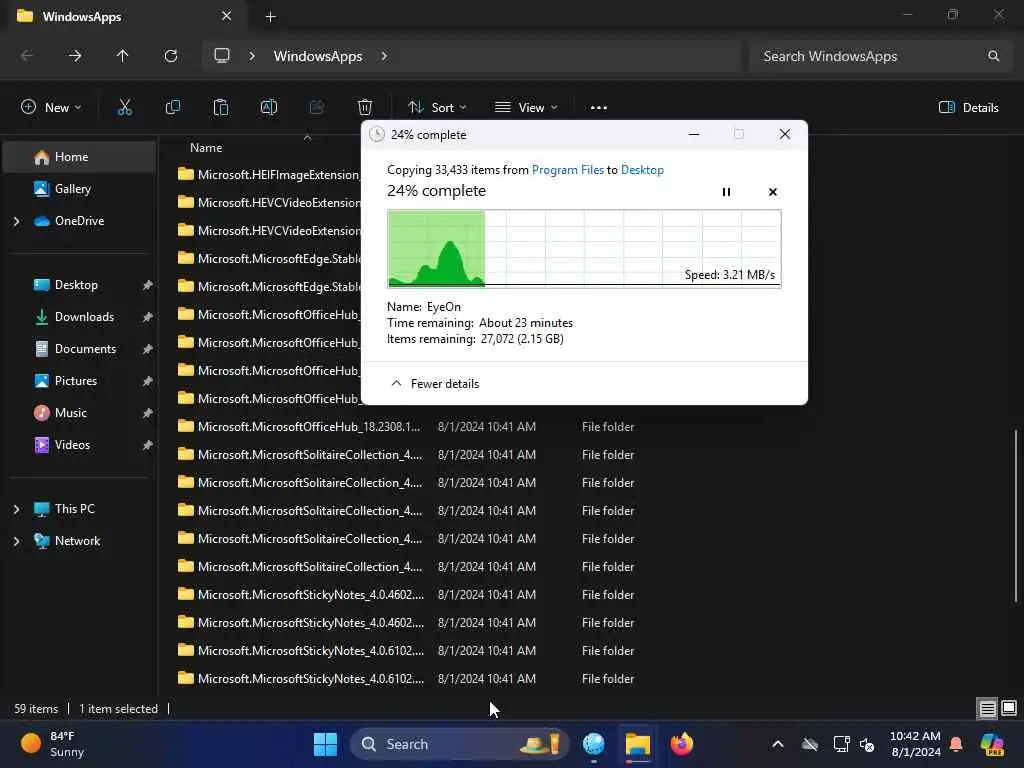The image size is (1024, 768).
Task: Navigate back with the left arrow
Action: click(27, 56)
